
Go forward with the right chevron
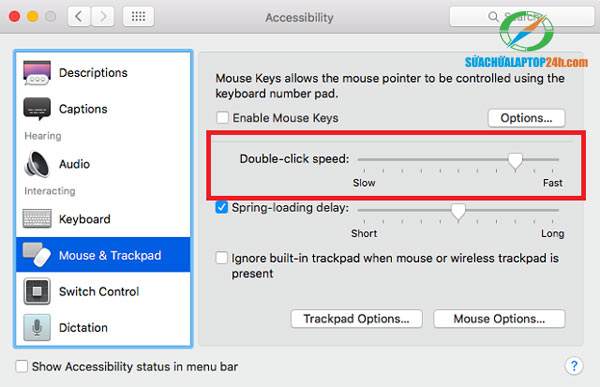(x=103, y=16)
